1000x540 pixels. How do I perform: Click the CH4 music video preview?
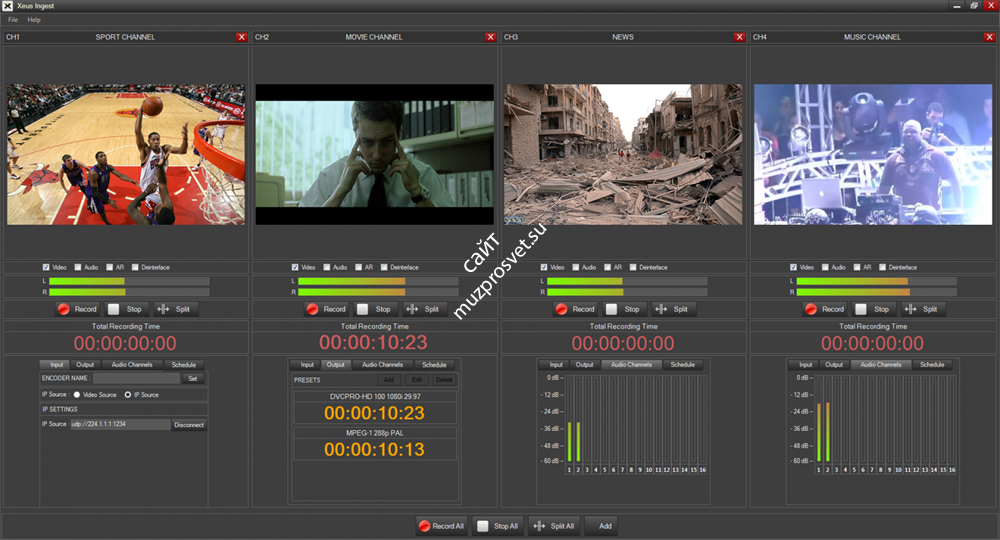pos(873,154)
